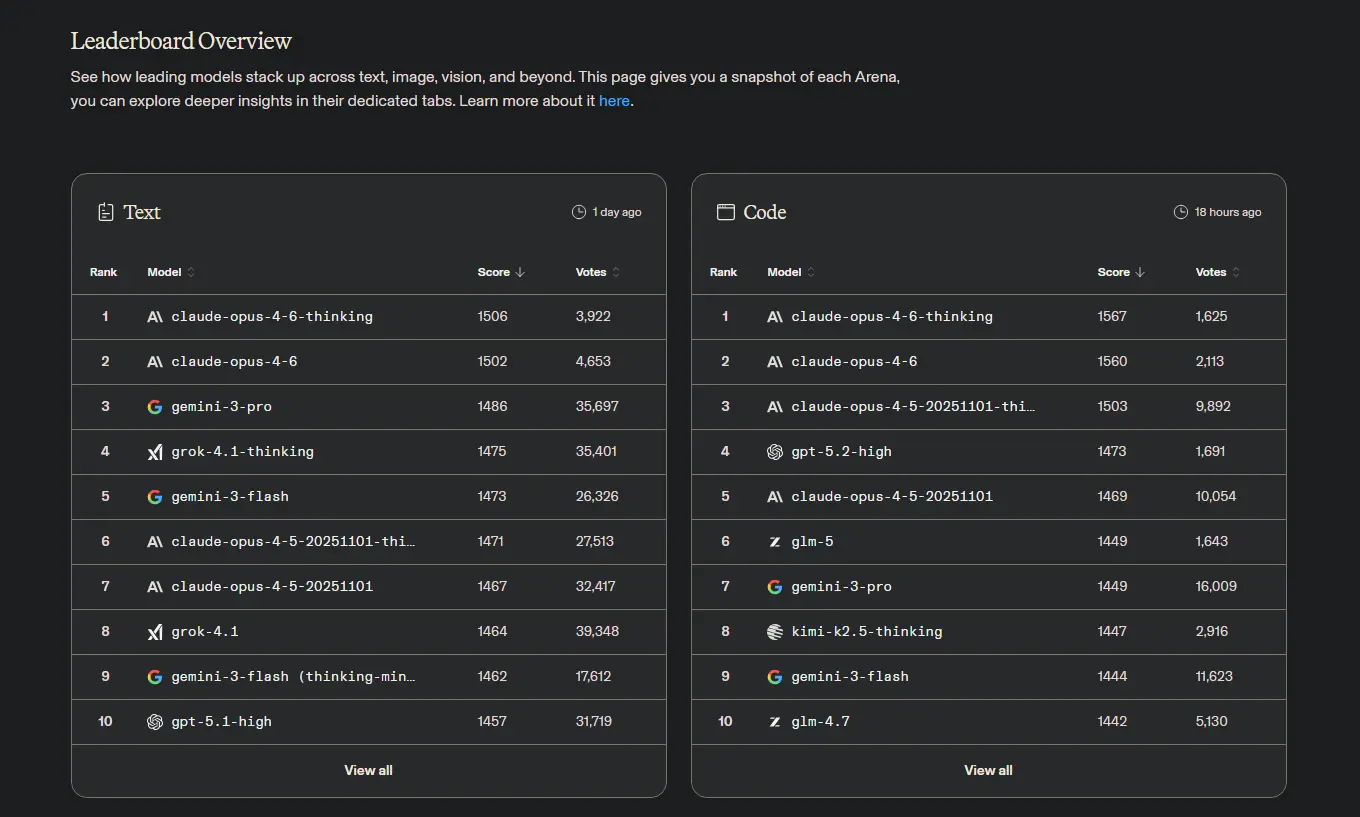The image size is (1360, 817).
Task: Click the Z logo beside glm-5
Action: pyautogui.click(x=775, y=542)
